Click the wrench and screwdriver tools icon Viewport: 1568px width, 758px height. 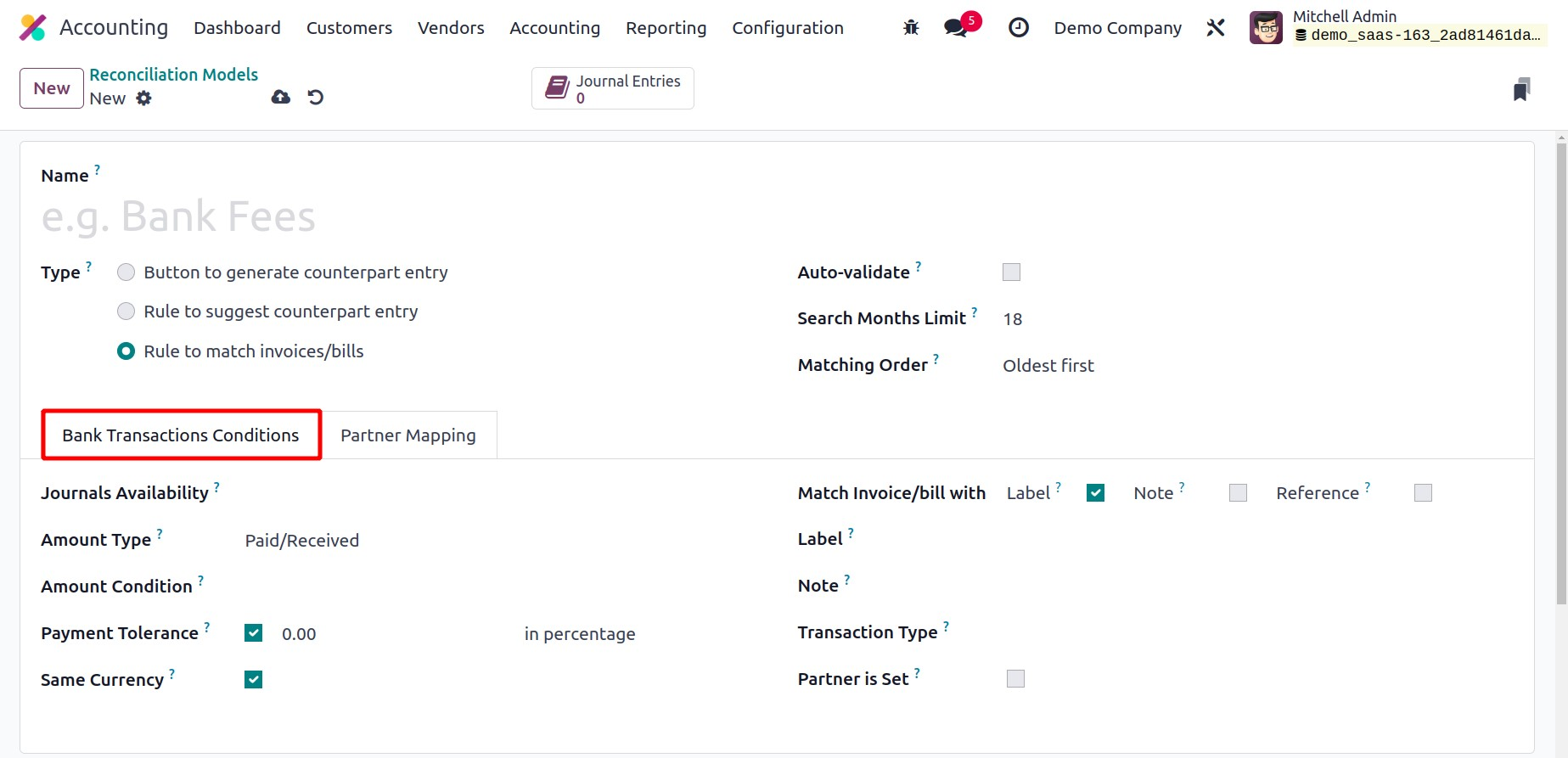click(x=1215, y=28)
